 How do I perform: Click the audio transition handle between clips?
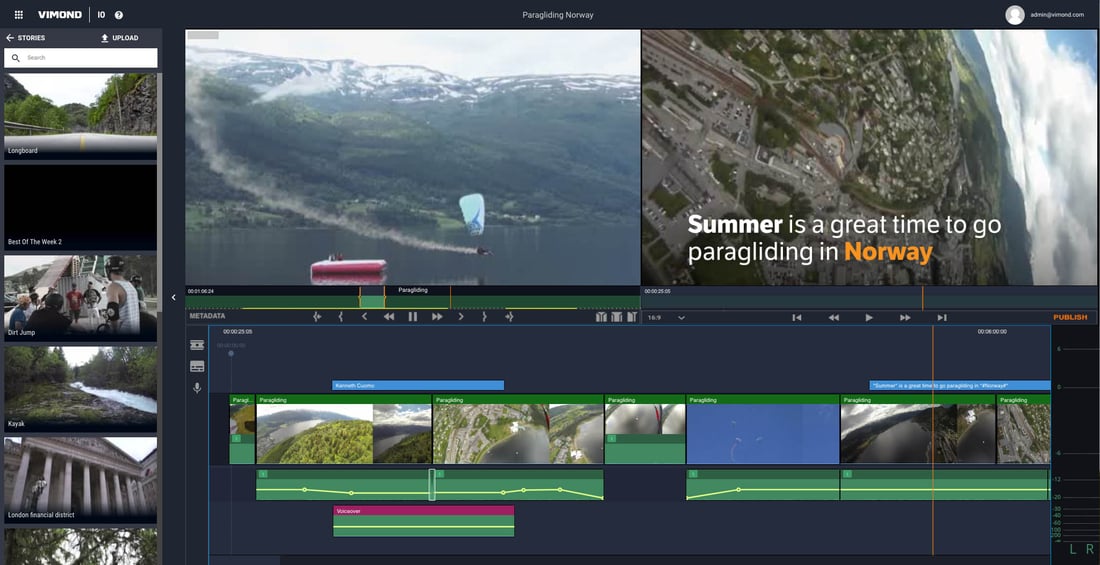[x=432, y=485]
